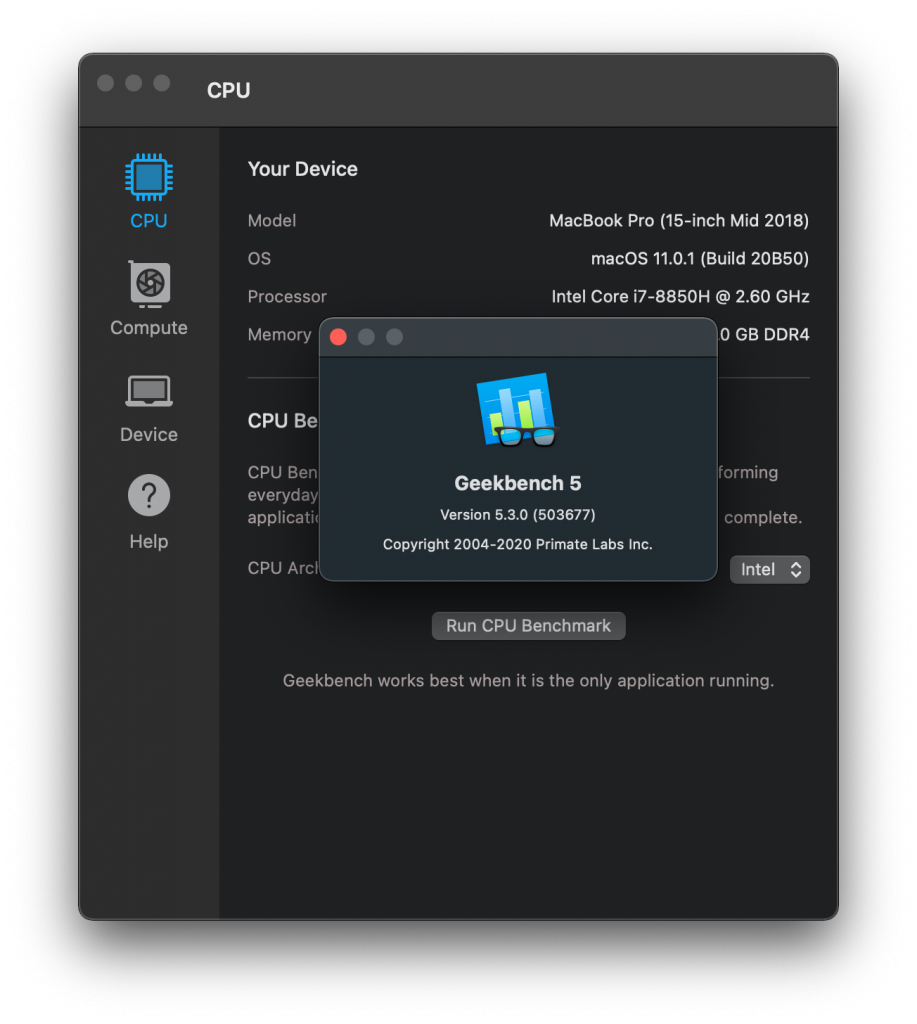The image size is (917, 1024).
Task: Click the Processor label
Action: click(287, 296)
